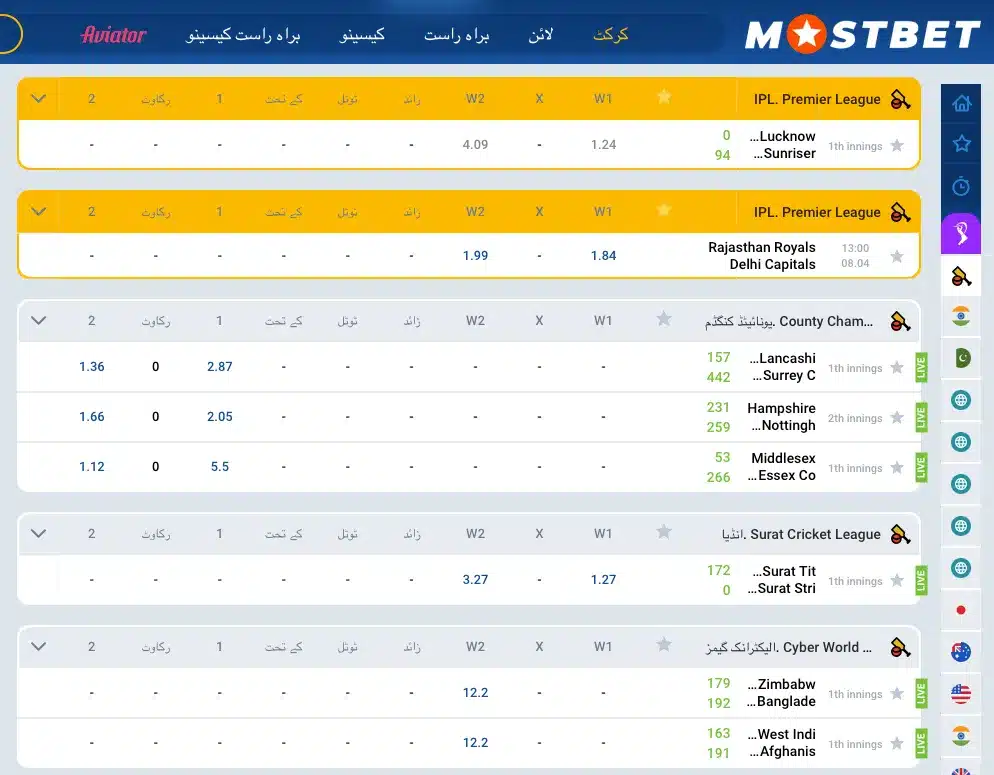Star the Lancashire vs Surrey match
The width and height of the screenshot is (994, 775).
896,367
